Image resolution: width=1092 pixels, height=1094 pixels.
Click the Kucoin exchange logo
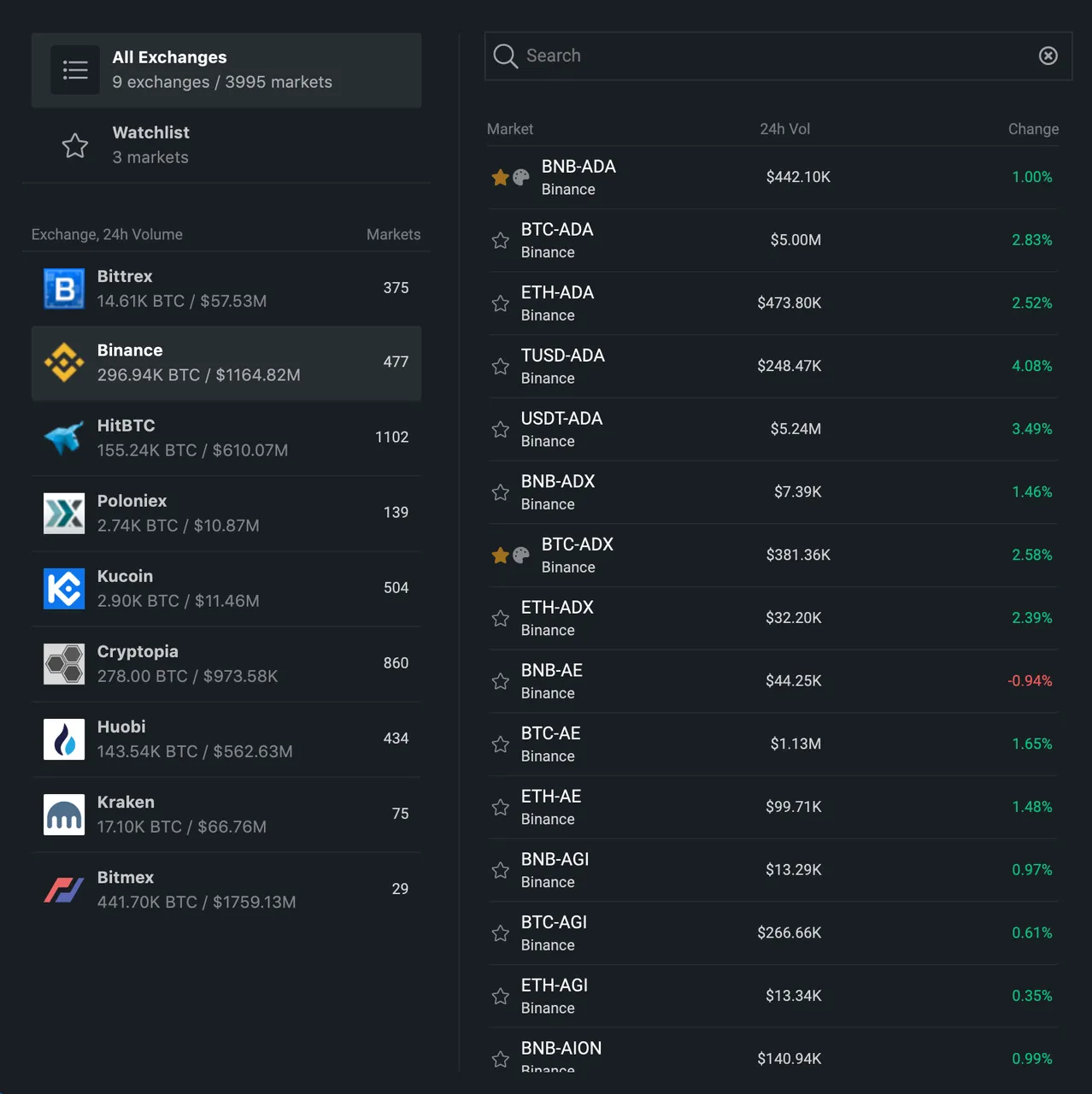point(64,588)
